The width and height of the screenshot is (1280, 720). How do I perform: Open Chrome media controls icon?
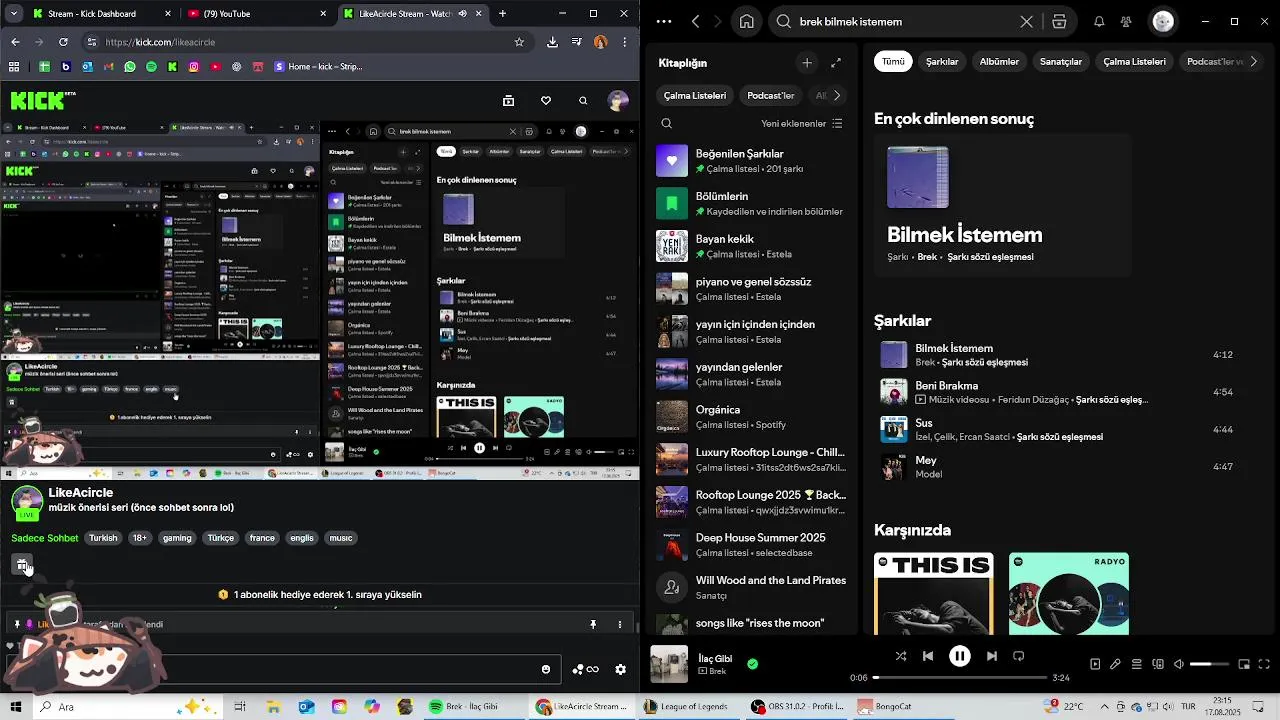(x=577, y=42)
